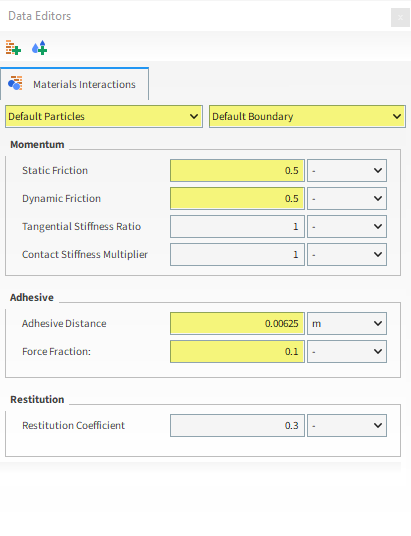411x536 pixels.
Task: Select the Tangential Stiffness Ratio input
Action: click(237, 226)
